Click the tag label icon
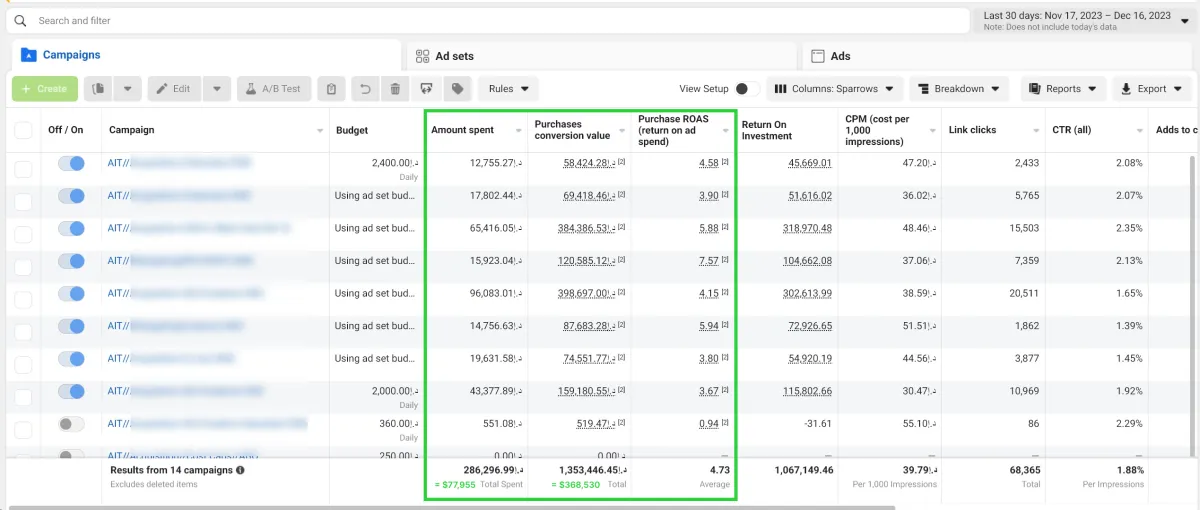1200x510 pixels. point(458,89)
